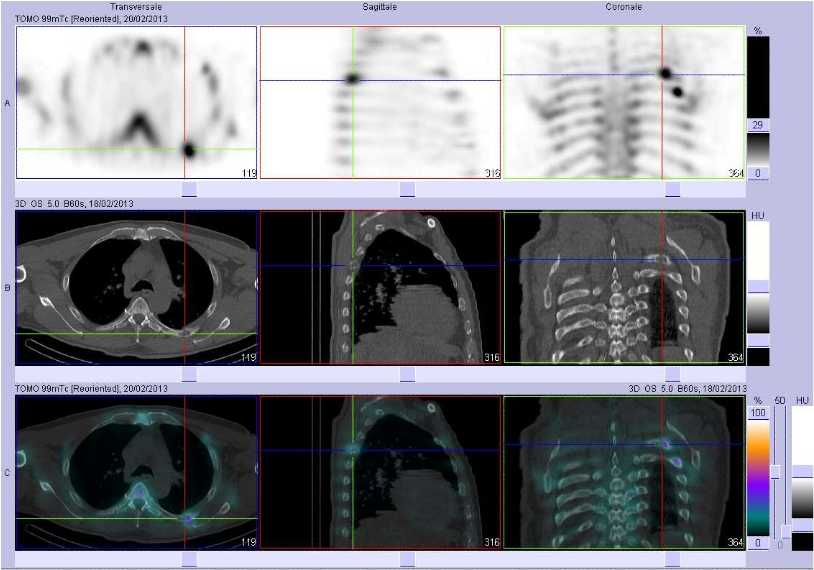The height and width of the screenshot is (570, 814).
Task: Click the 0 lower value on fusion color scale
Action: [x=758, y=543]
